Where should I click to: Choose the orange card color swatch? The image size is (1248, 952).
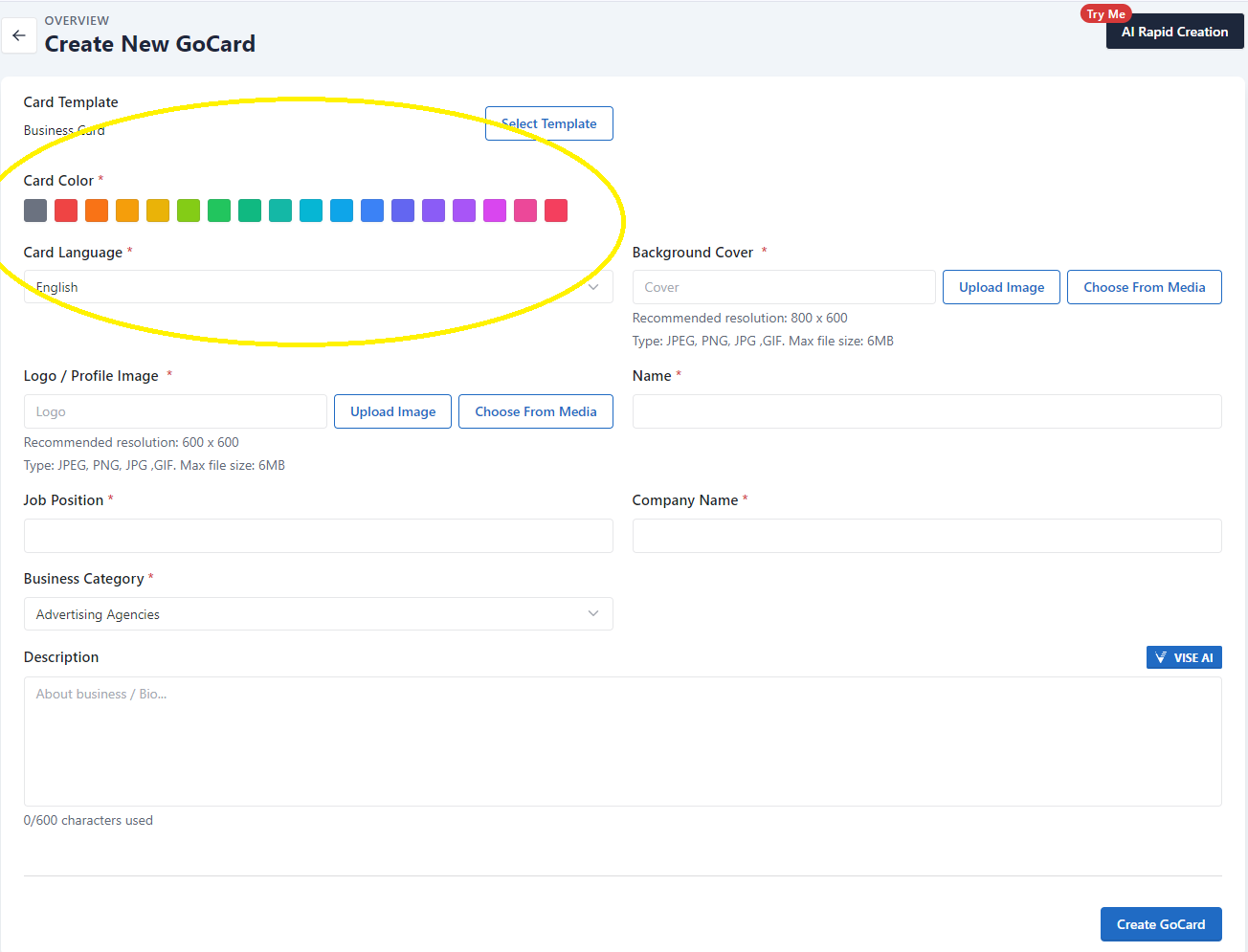click(97, 210)
